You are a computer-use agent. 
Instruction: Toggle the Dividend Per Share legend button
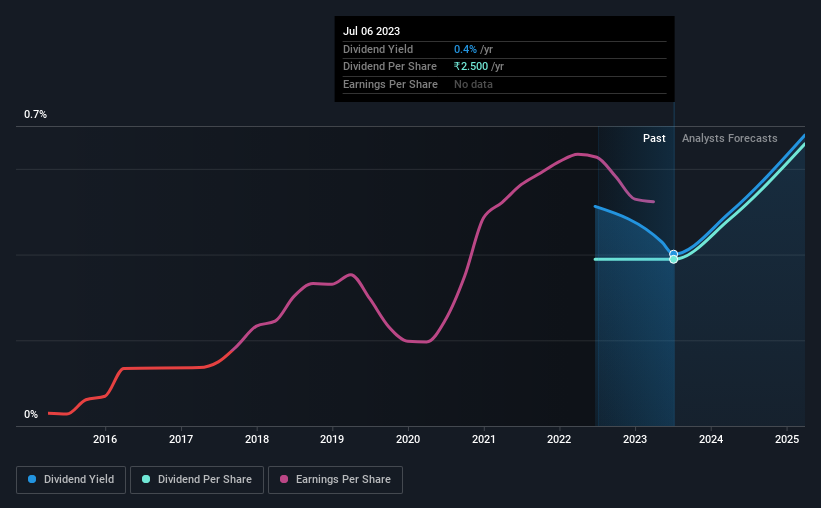(197, 480)
